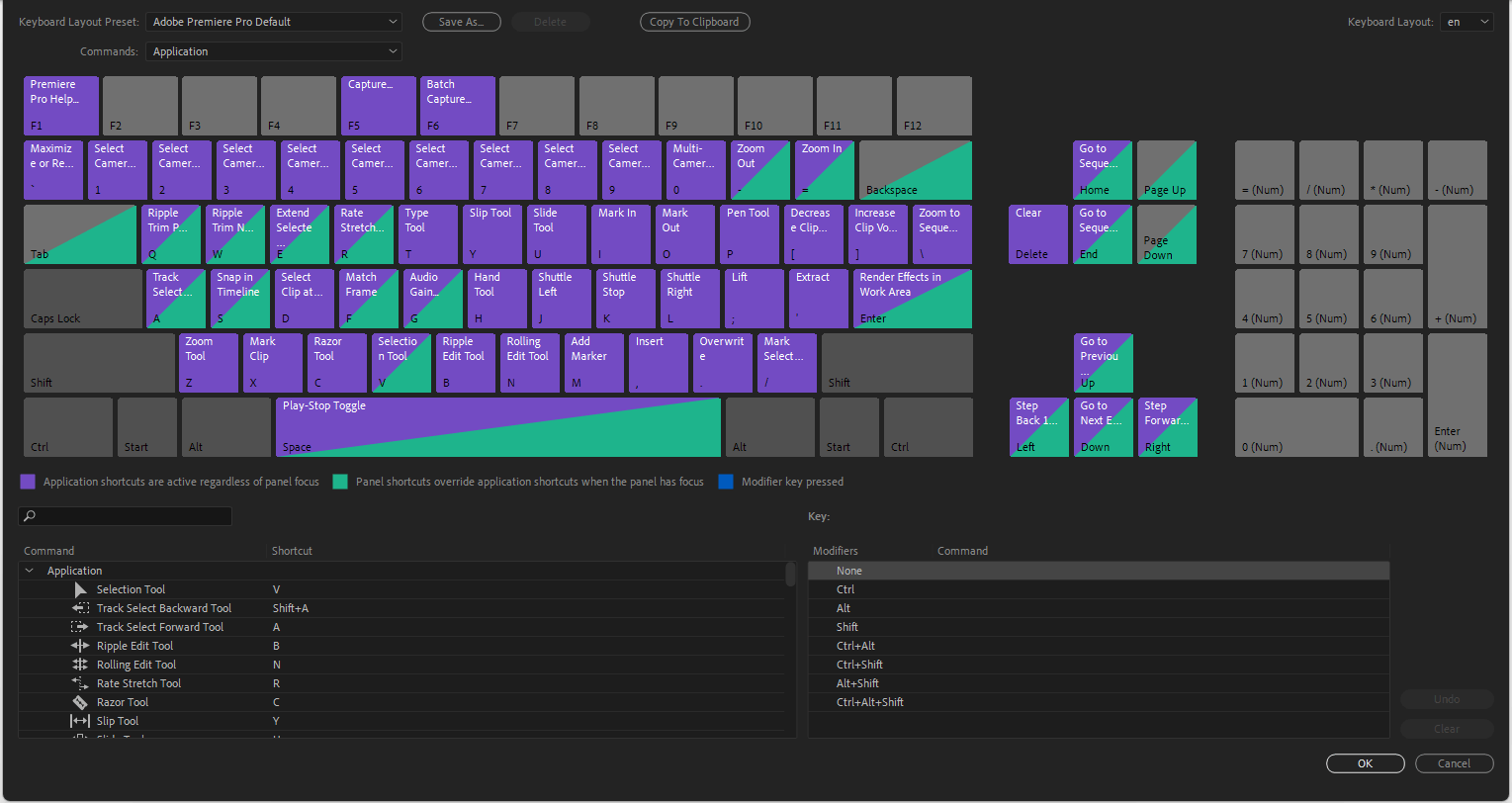The width and height of the screenshot is (1512, 803).
Task: Click the minus Zoom Out key
Action: [x=760, y=170]
